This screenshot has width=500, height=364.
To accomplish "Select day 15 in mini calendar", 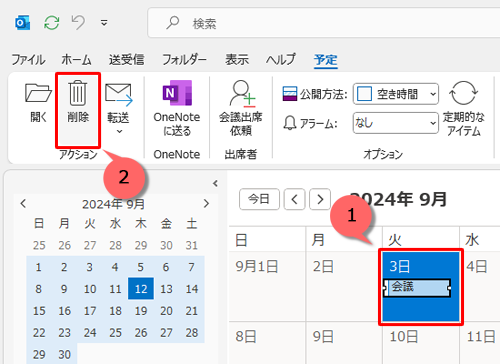I will click(x=39, y=311).
